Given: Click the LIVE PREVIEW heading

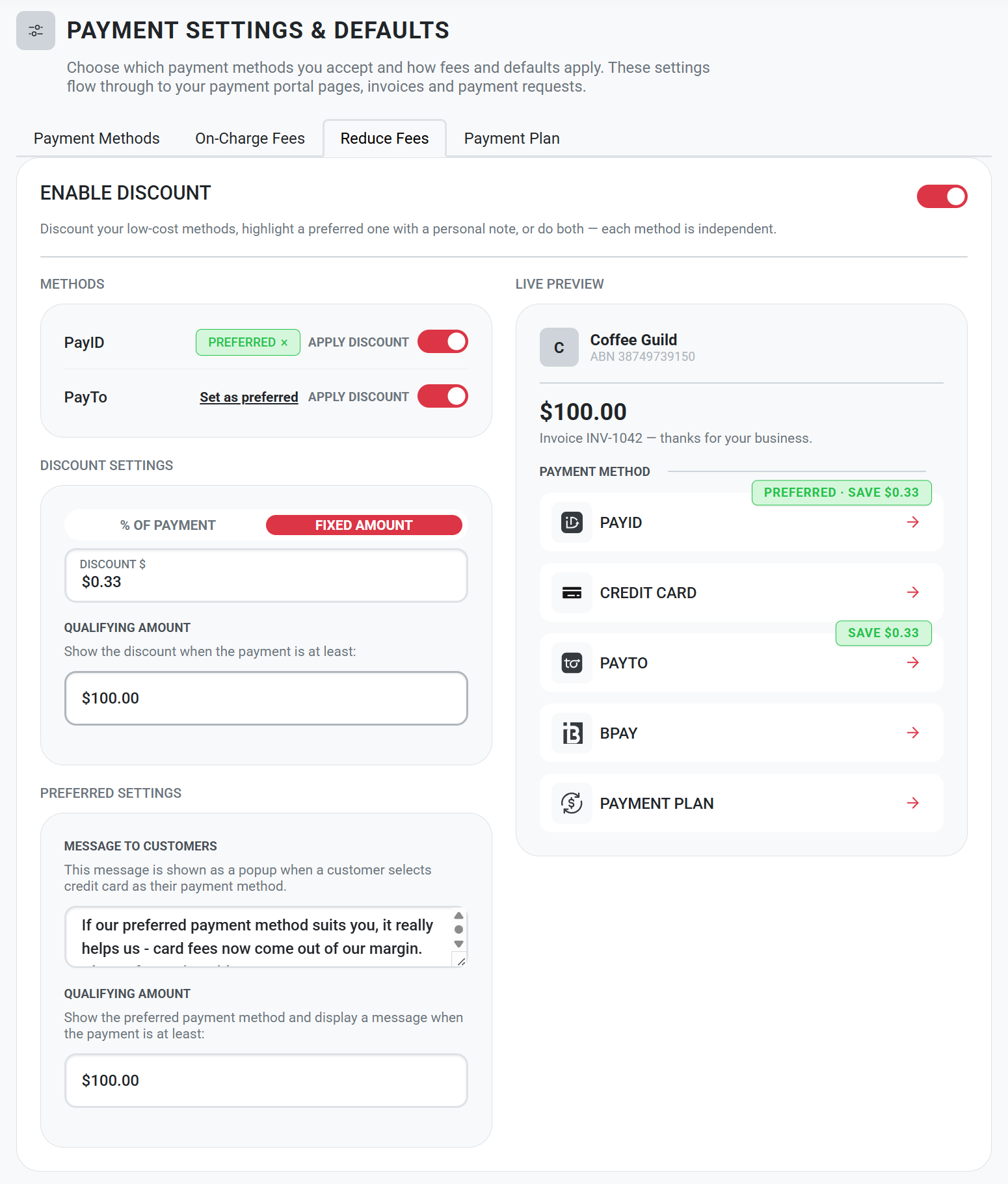Looking at the screenshot, I should click(559, 284).
